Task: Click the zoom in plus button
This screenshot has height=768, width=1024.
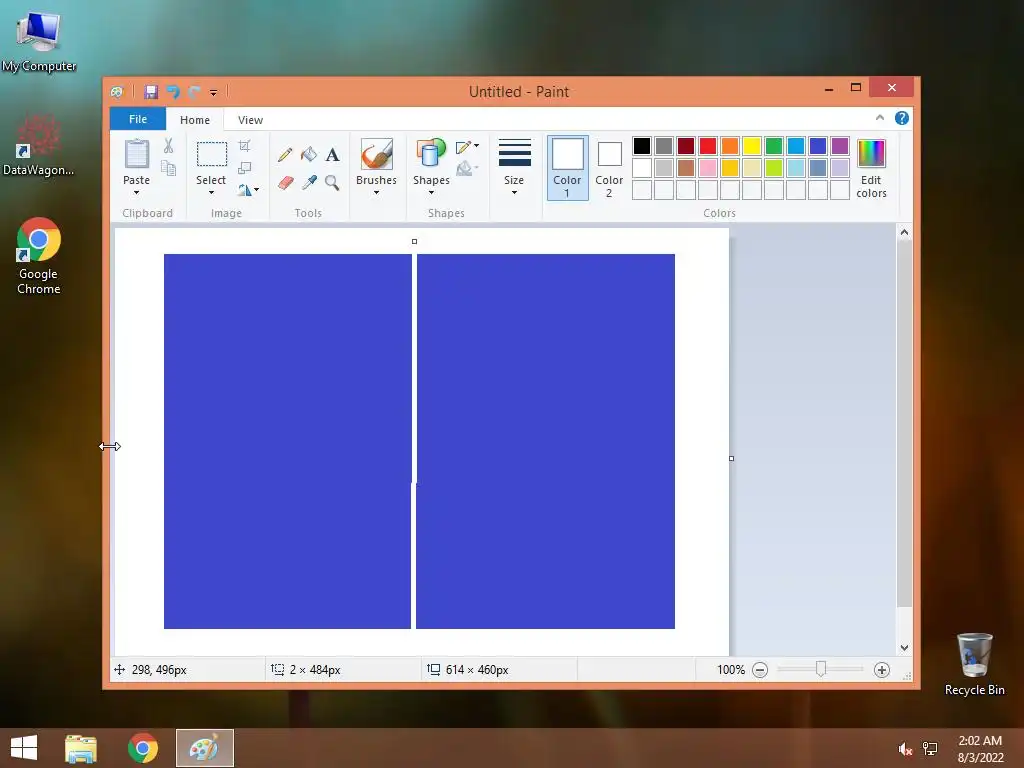Action: [882, 670]
